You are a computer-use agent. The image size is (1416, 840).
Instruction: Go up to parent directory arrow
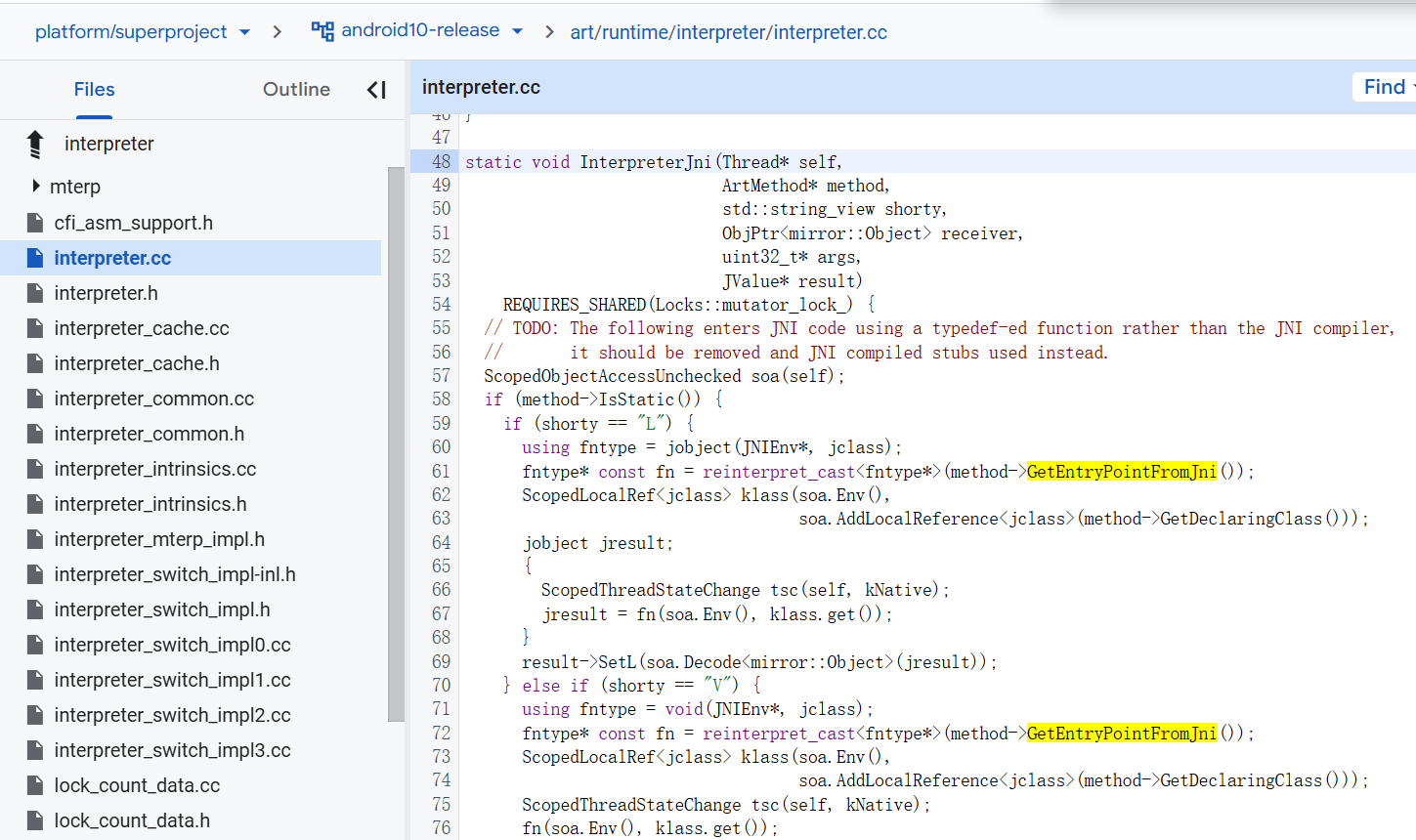(35, 144)
